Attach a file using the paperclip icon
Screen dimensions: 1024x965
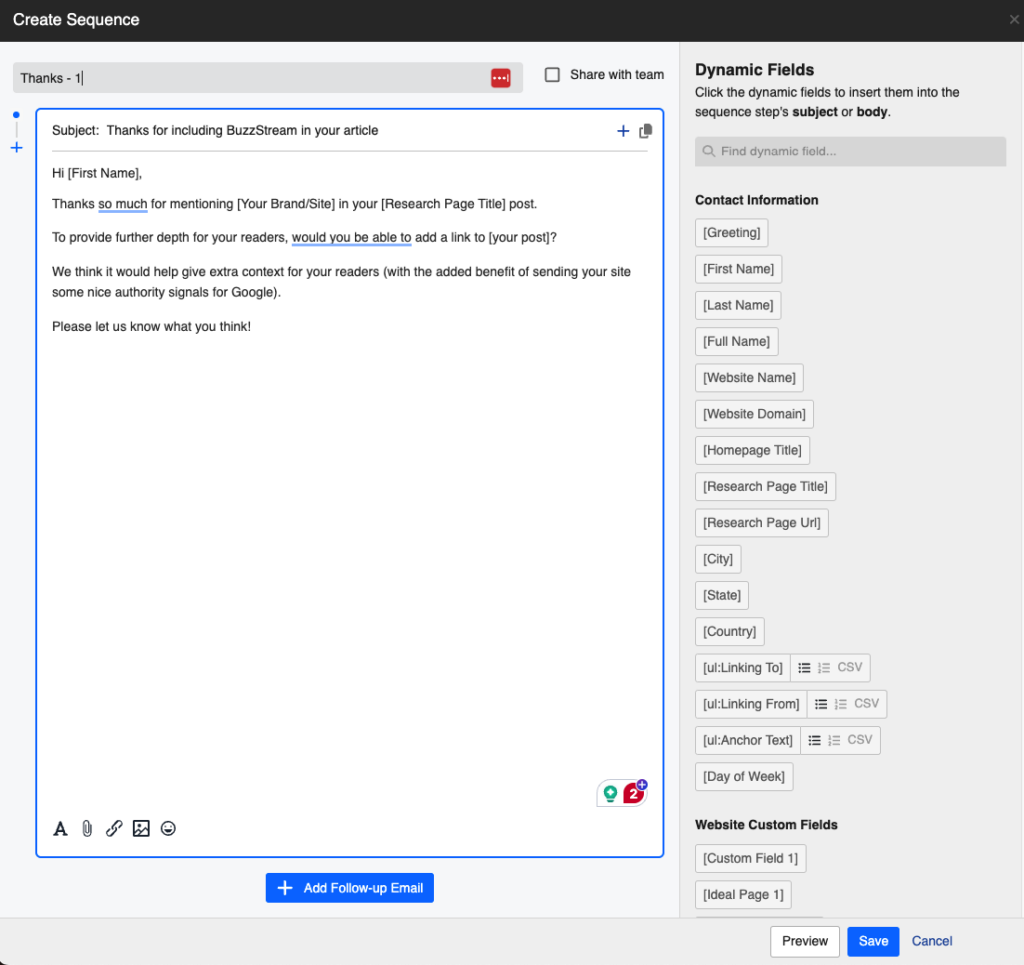87,828
